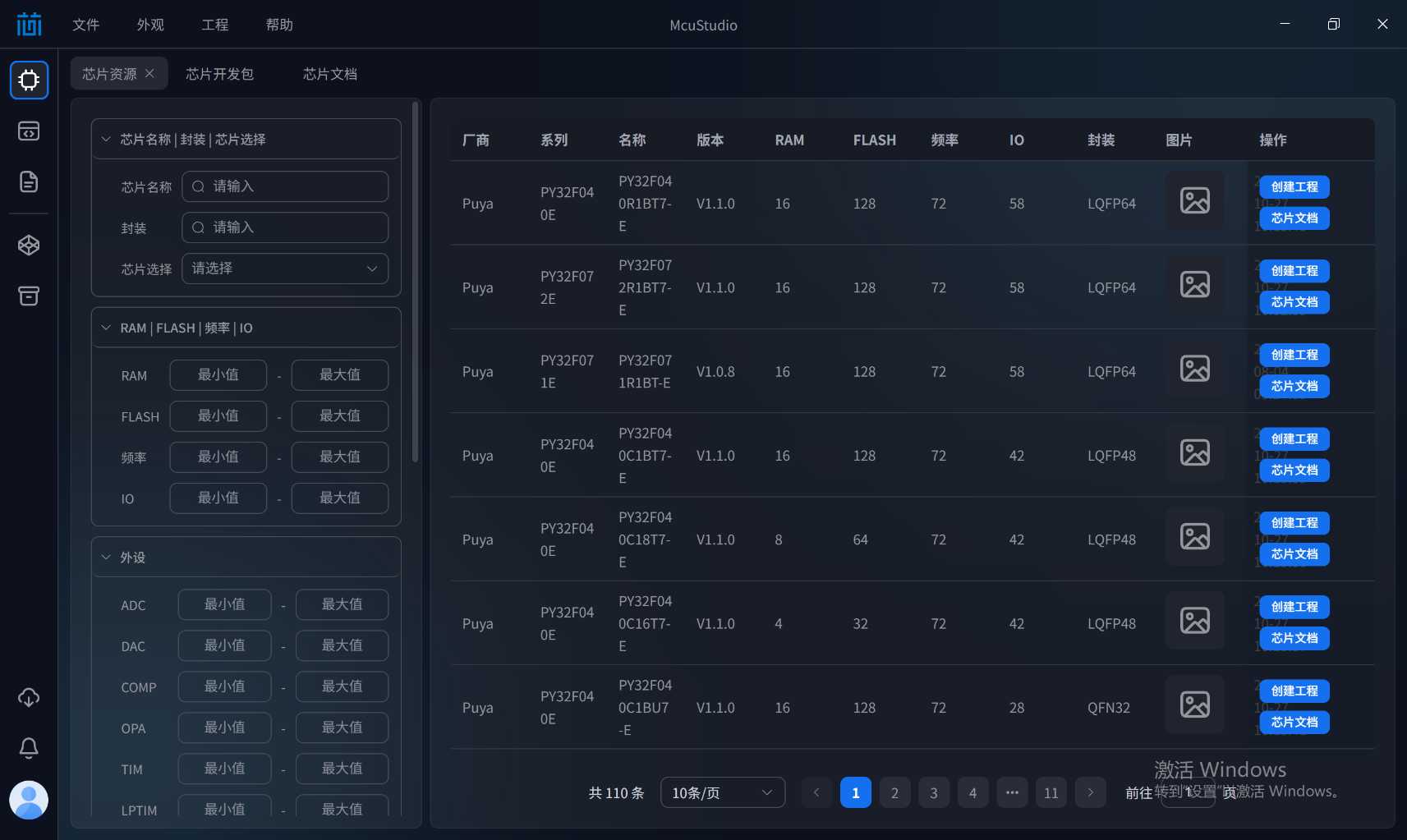The width and height of the screenshot is (1407, 840).
Task: Click the McuStudio logo icon
Action: 29,25
